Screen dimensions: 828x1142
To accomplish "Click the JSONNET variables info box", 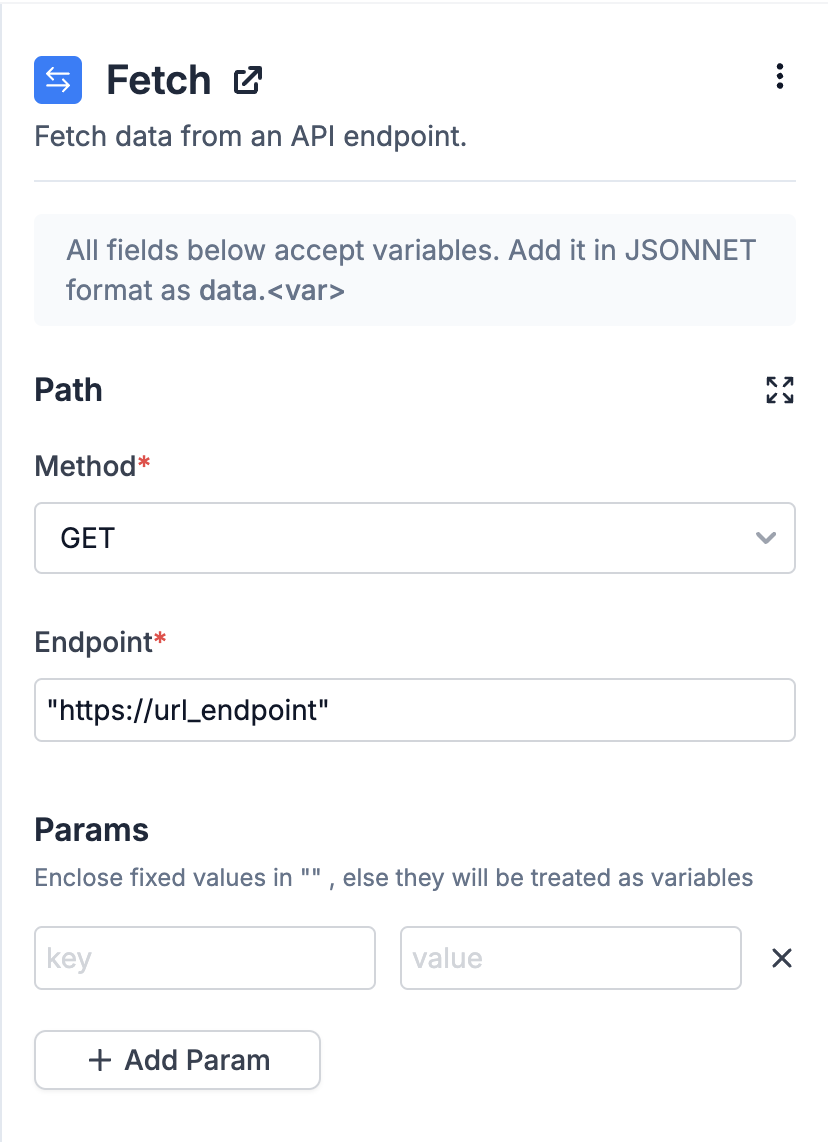I will (x=414, y=270).
